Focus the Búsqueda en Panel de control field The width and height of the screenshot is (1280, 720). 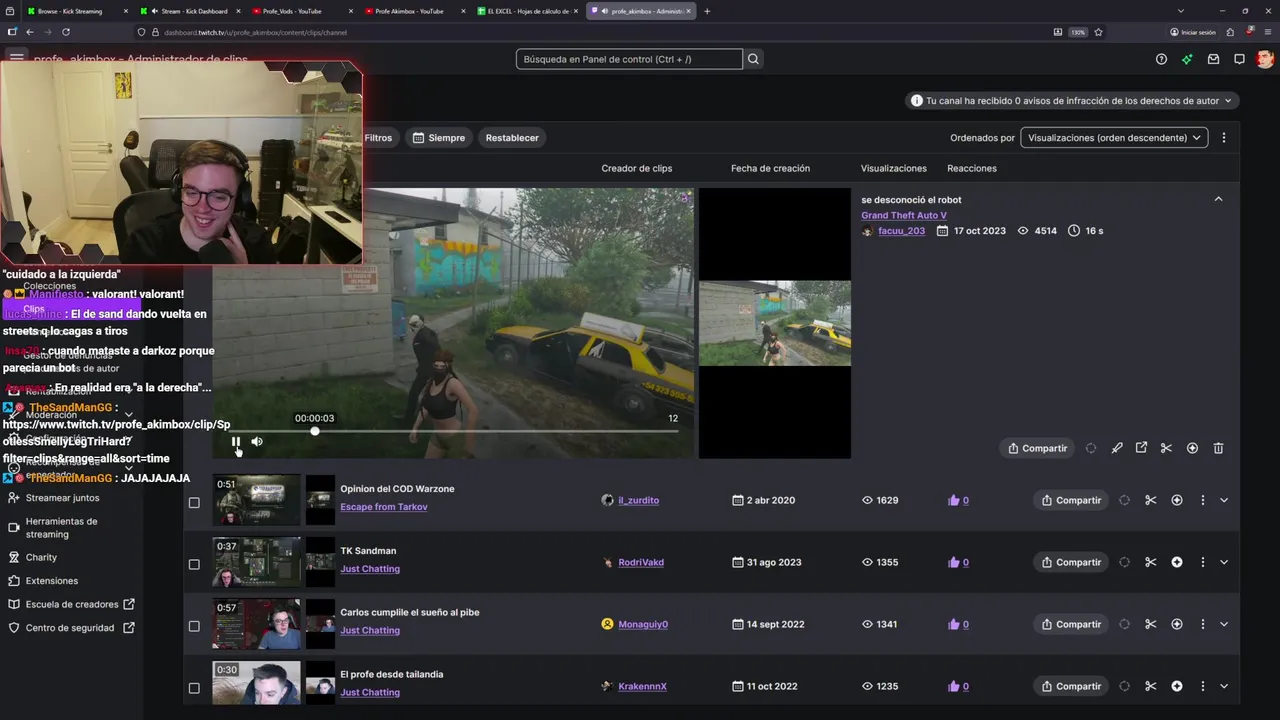629,59
